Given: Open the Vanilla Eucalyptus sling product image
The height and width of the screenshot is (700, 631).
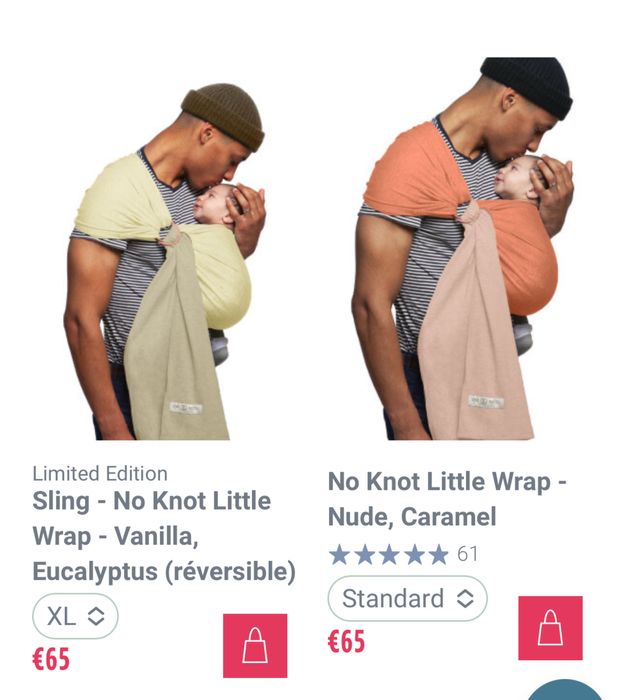Looking at the screenshot, I should click(164, 262).
